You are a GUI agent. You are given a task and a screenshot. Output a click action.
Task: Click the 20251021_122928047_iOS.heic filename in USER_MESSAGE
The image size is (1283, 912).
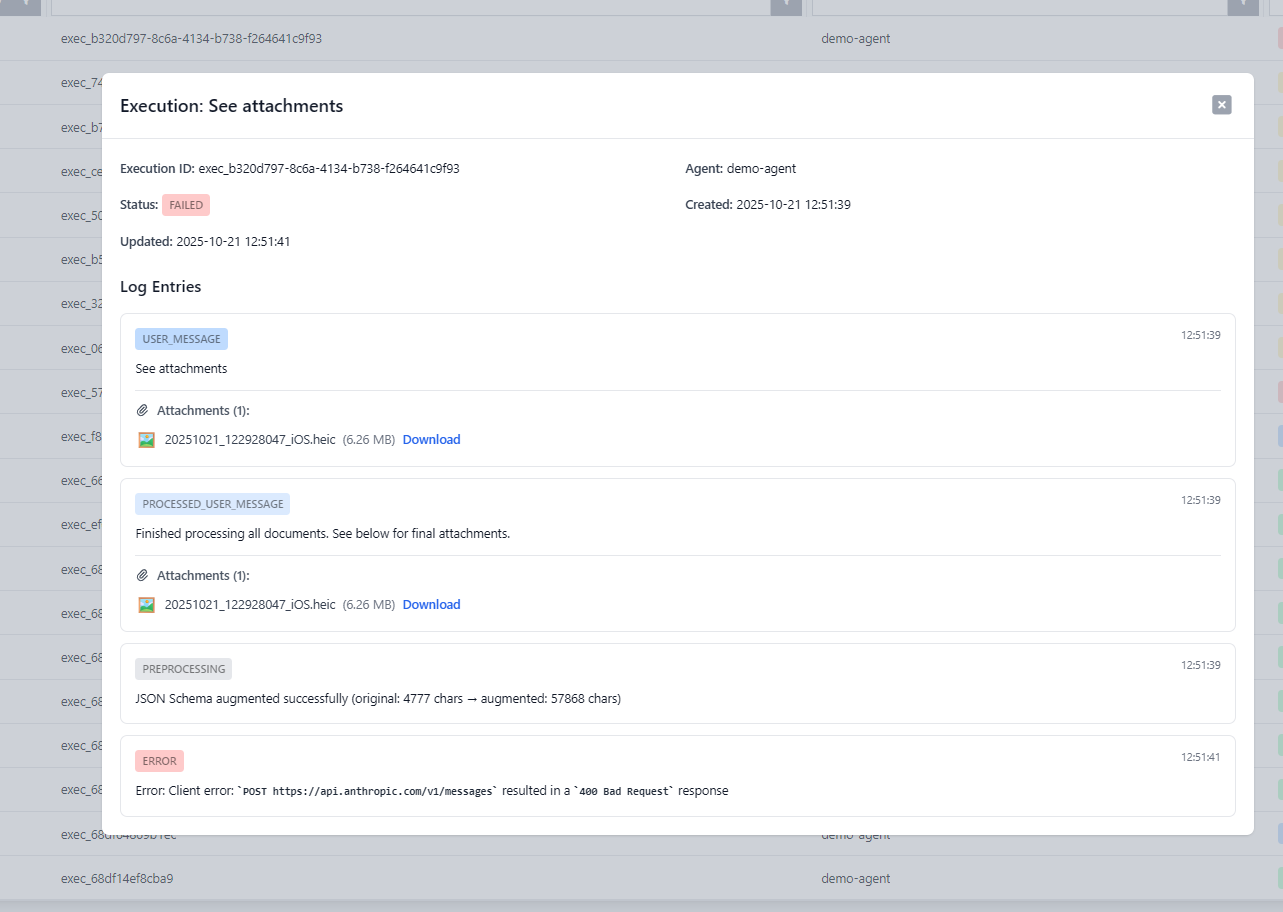click(x=250, y=440)
